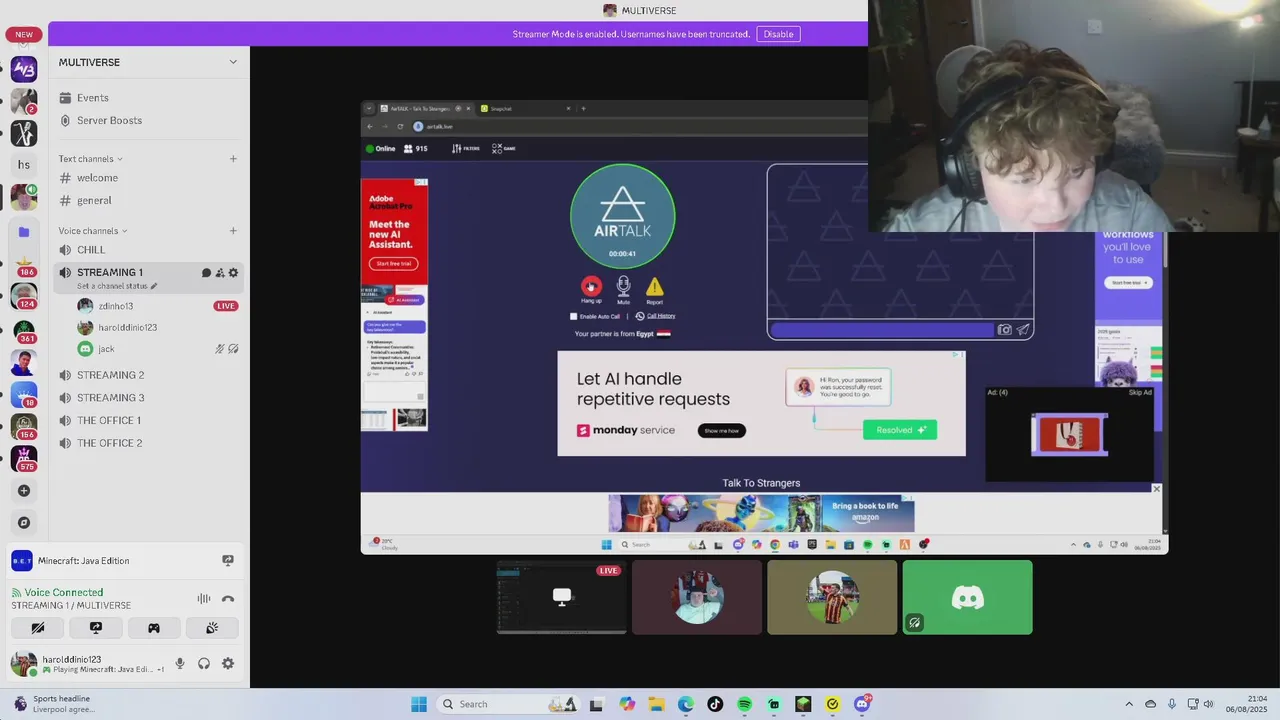Open AirTalk Filters option
Image resolution: width=1280 pixels, height=720 pixels.
[x=466, y=148]
